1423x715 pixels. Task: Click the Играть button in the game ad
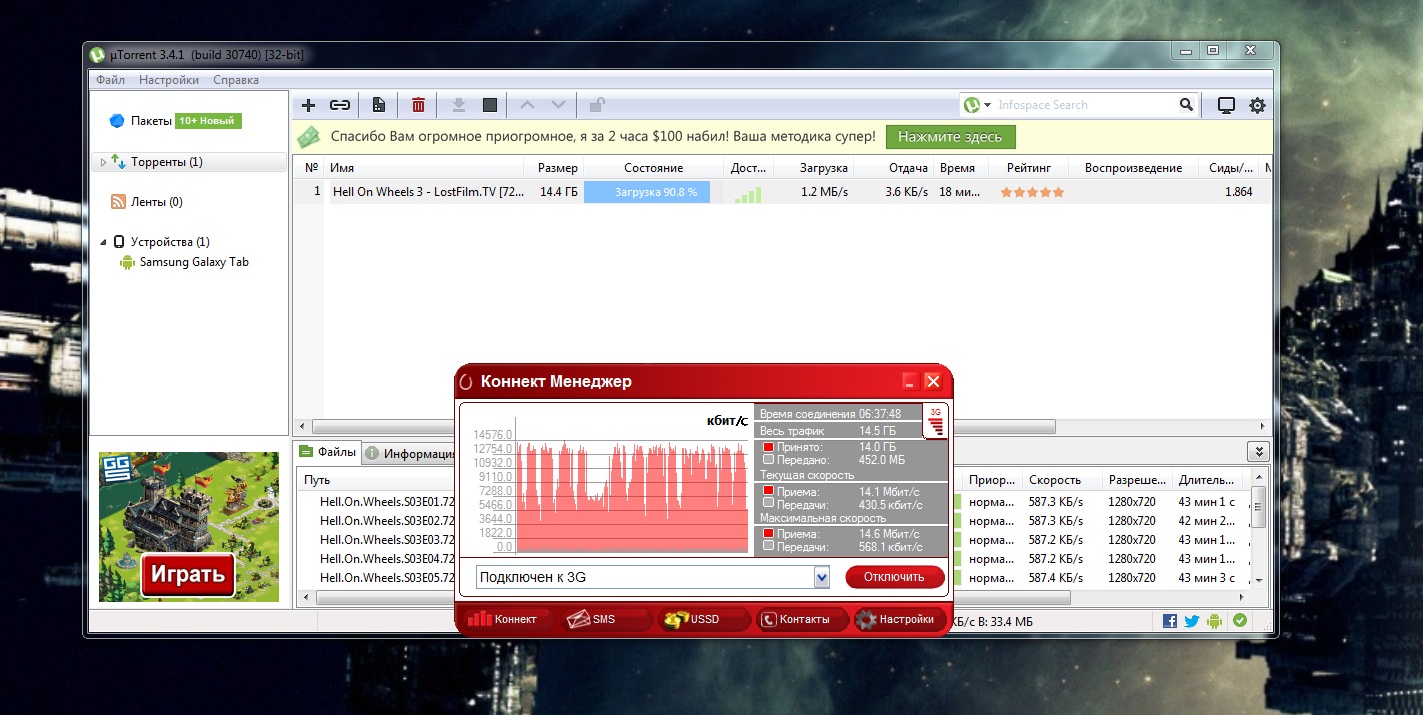tap(188, 575)
